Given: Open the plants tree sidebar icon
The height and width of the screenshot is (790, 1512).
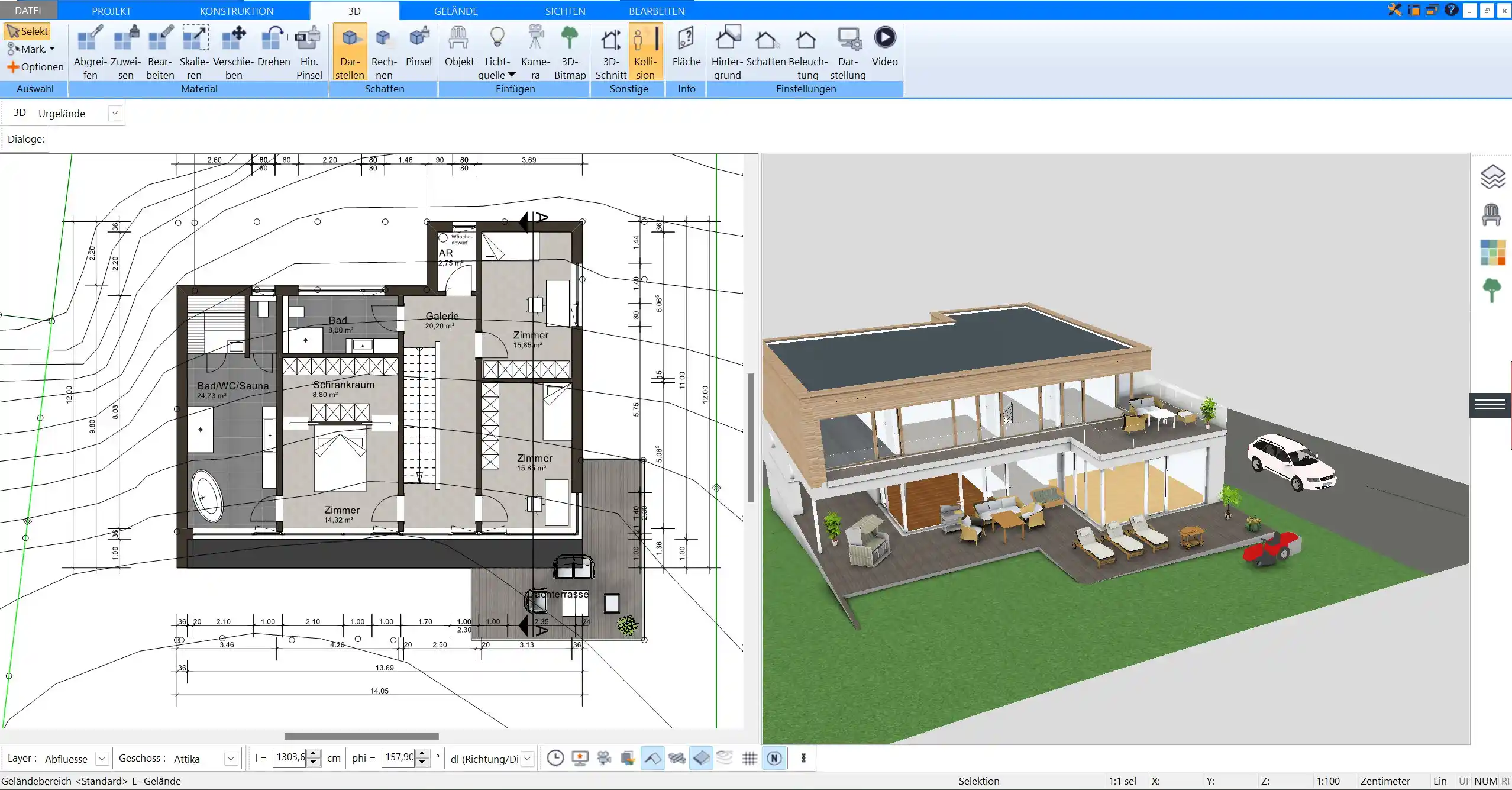Looking at the screenshot, I should [1492, 291].
